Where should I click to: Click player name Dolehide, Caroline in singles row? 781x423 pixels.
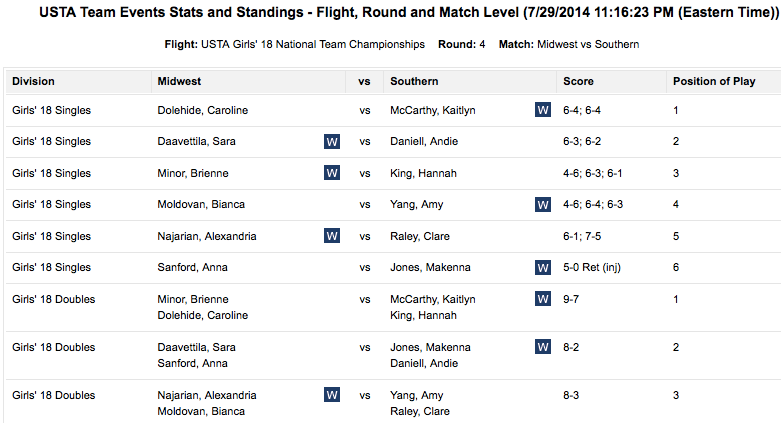pos(203,110)
